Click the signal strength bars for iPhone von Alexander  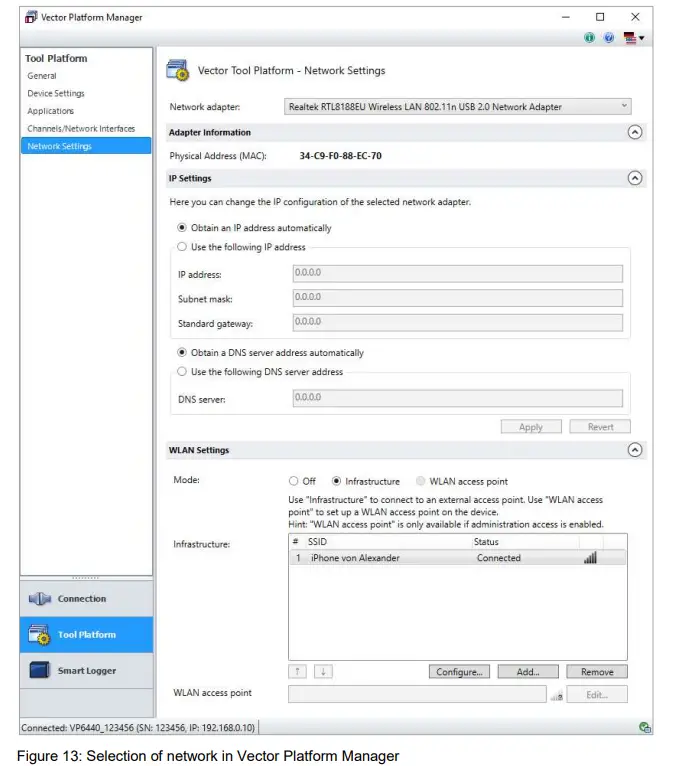[590, 557]
